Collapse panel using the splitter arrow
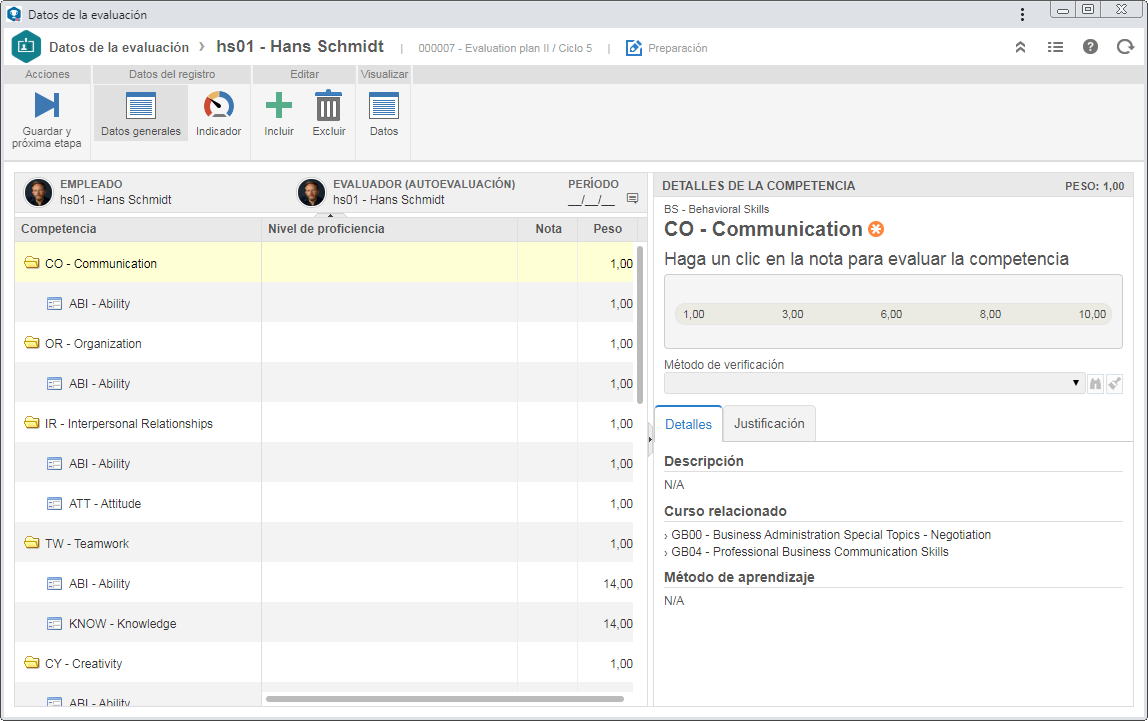The width and height of the screenshot is (1148, 721). [650, 439]
